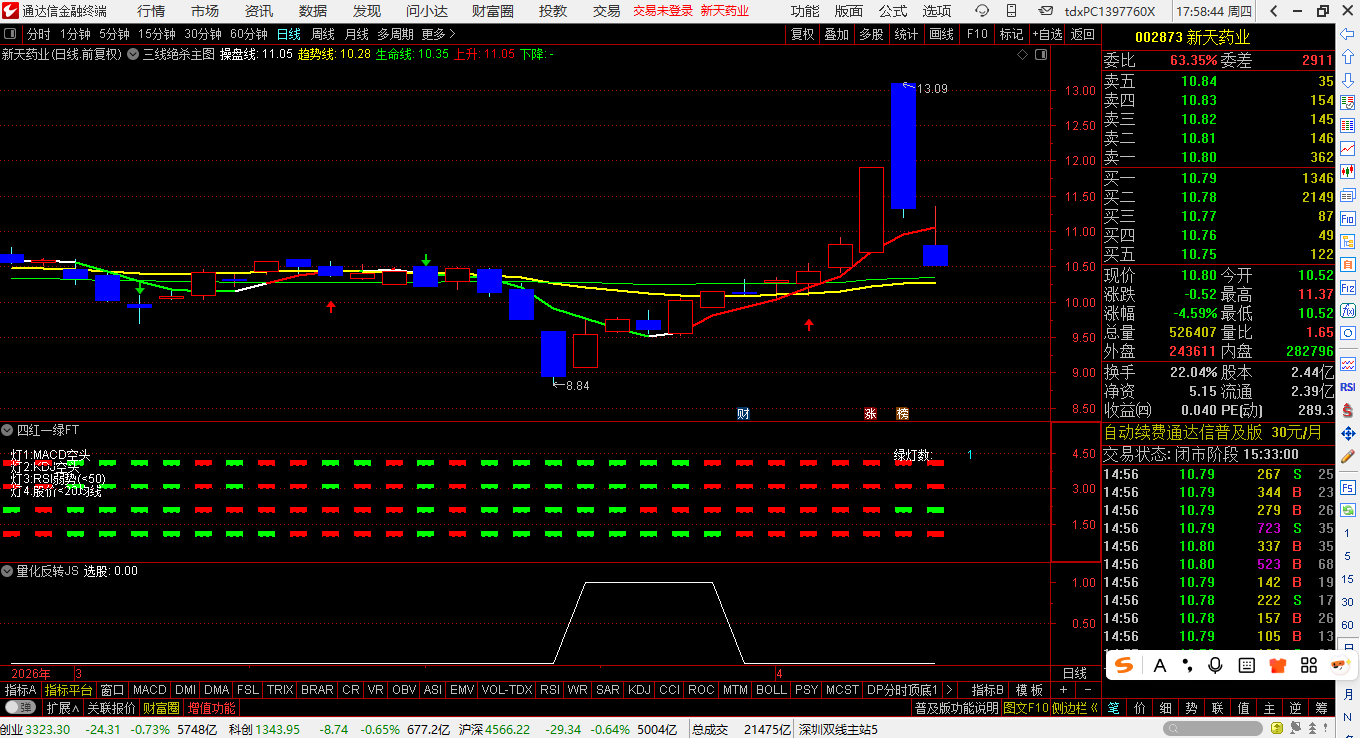The width and height of the screenshot is (1360, 738).
Task: Click 交易未登录 status link
Action: point(663,11)
